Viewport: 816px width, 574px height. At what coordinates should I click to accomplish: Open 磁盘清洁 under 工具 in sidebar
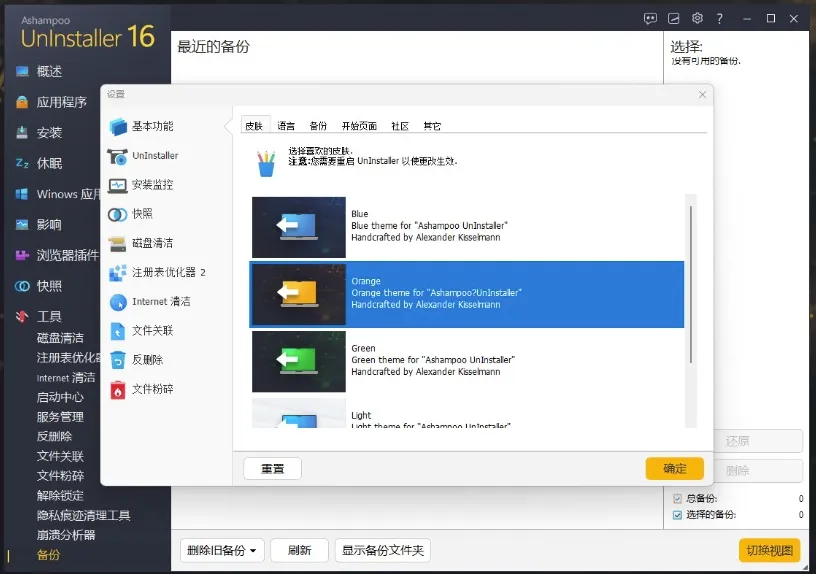click(60, 338)
